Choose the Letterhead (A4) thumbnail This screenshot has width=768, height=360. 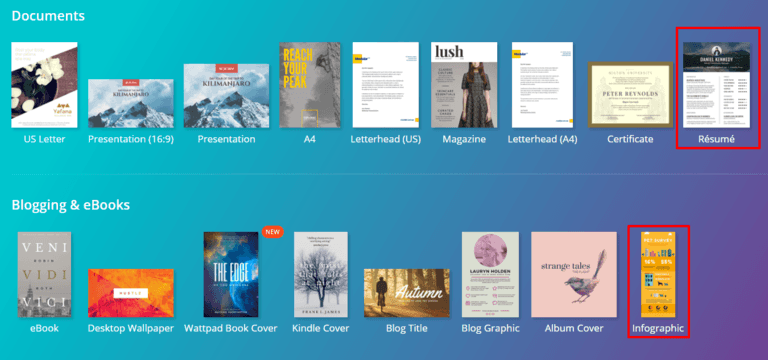542,85
